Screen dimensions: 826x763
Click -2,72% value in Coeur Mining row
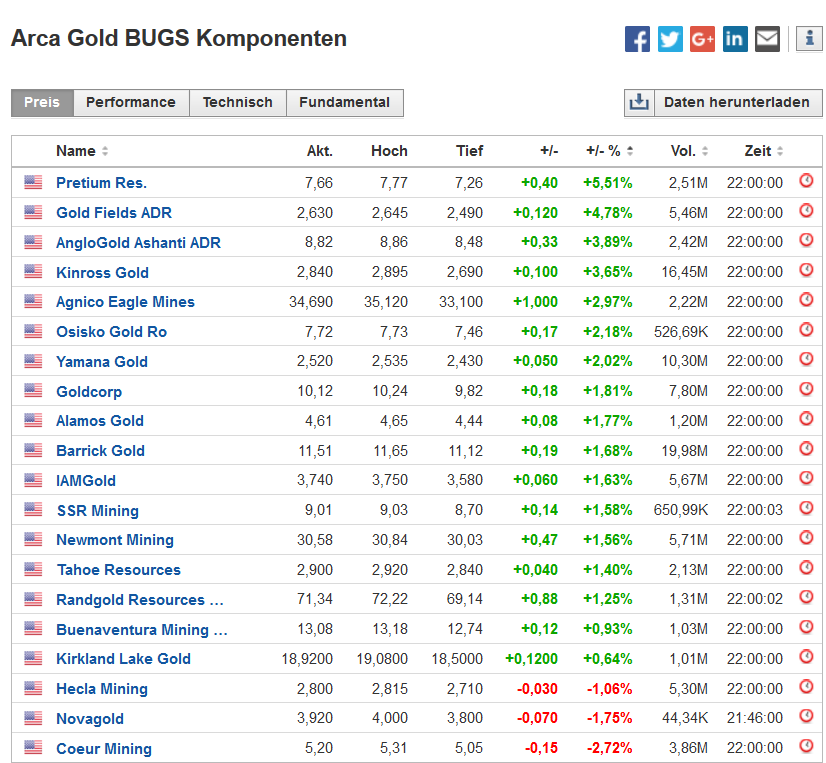(609, 748)
